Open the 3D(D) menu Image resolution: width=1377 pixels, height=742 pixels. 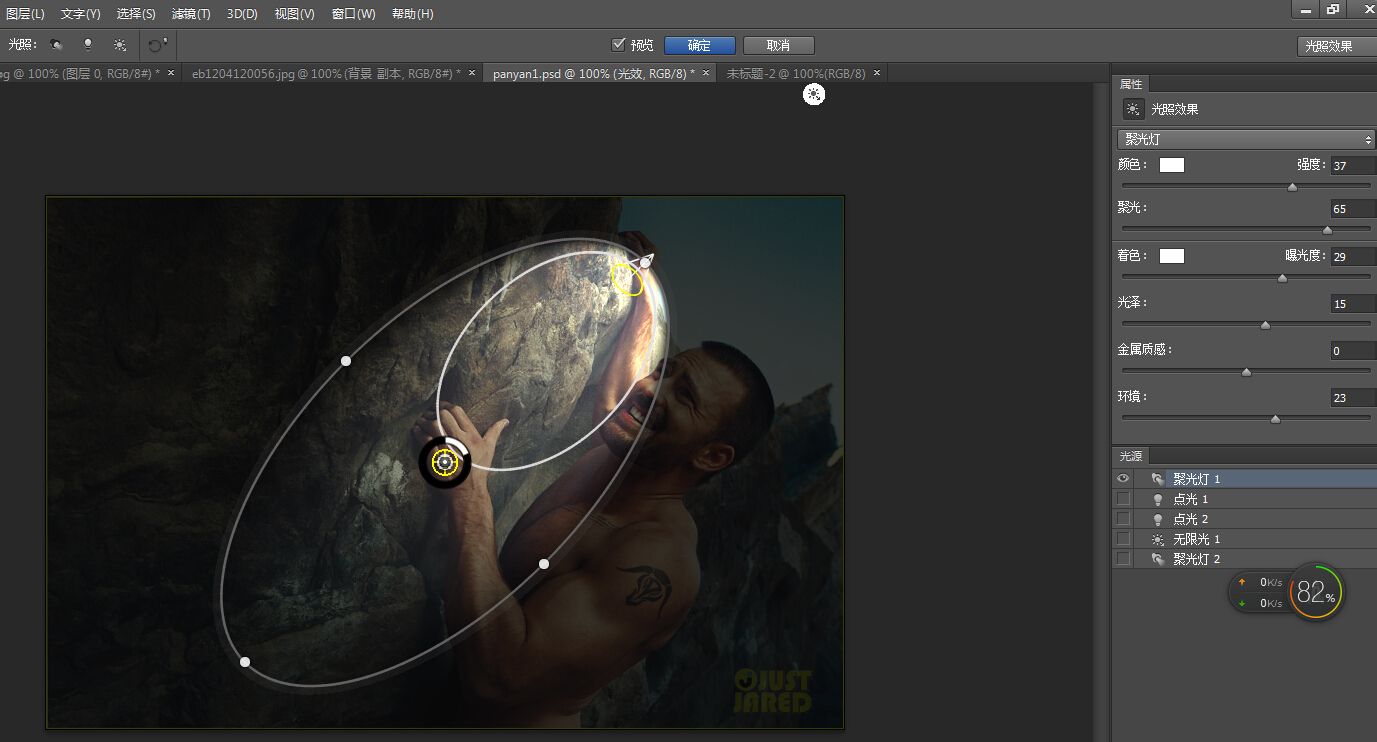(x=242, y=14)
